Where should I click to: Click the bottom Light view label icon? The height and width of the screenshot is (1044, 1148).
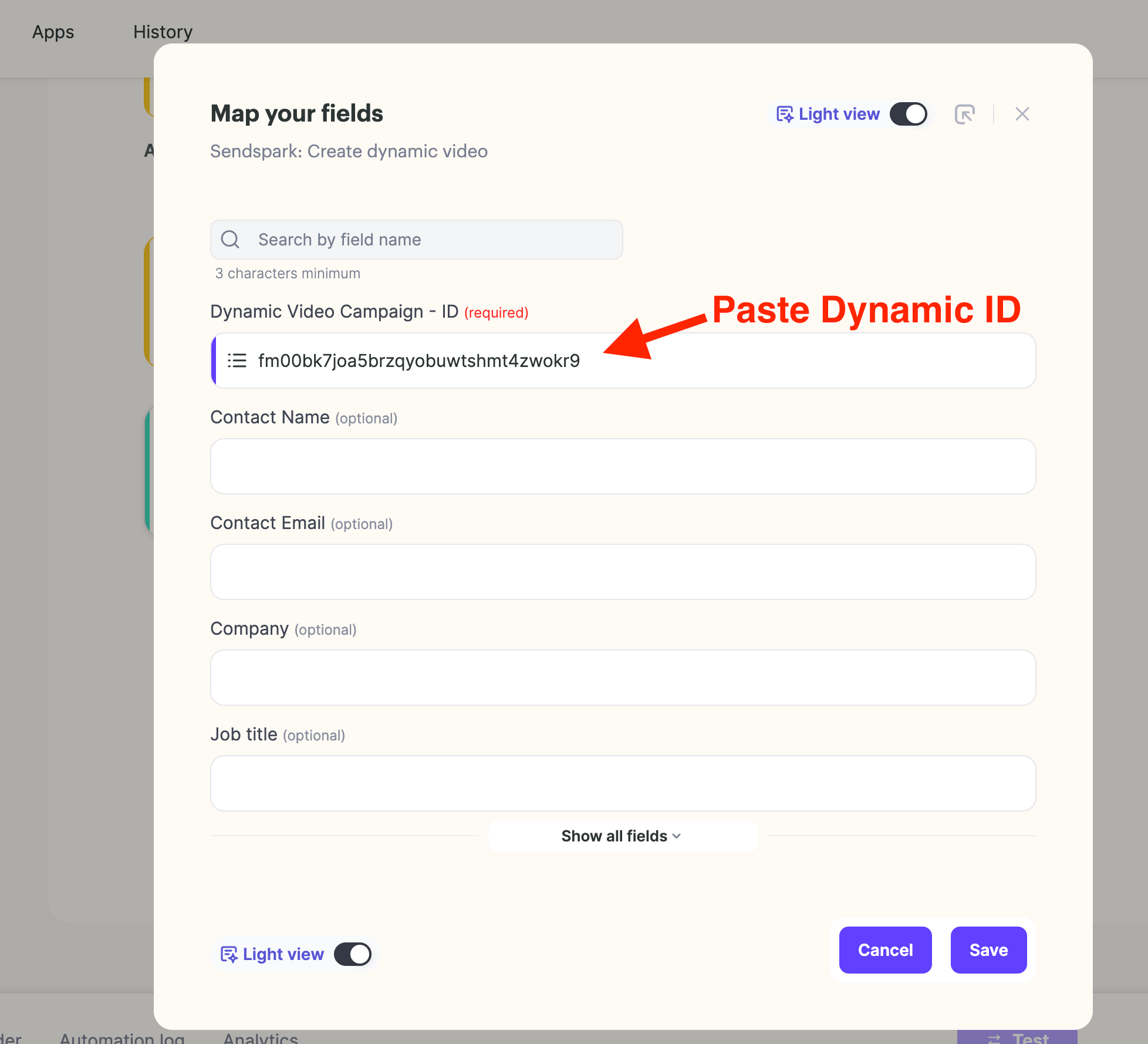pyautogui.click(x=229, y=954)
